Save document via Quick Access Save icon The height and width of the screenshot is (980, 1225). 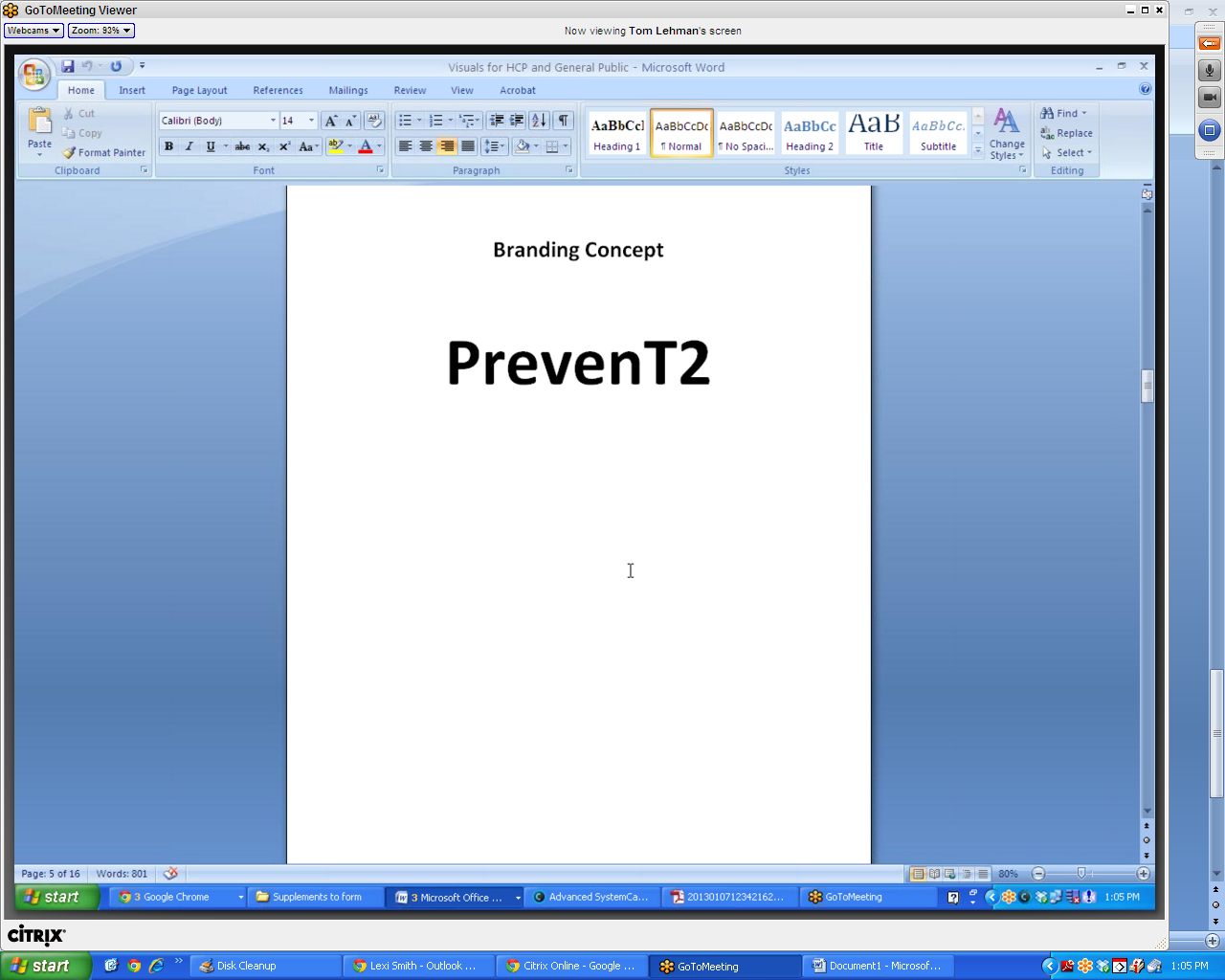point(68,66)
